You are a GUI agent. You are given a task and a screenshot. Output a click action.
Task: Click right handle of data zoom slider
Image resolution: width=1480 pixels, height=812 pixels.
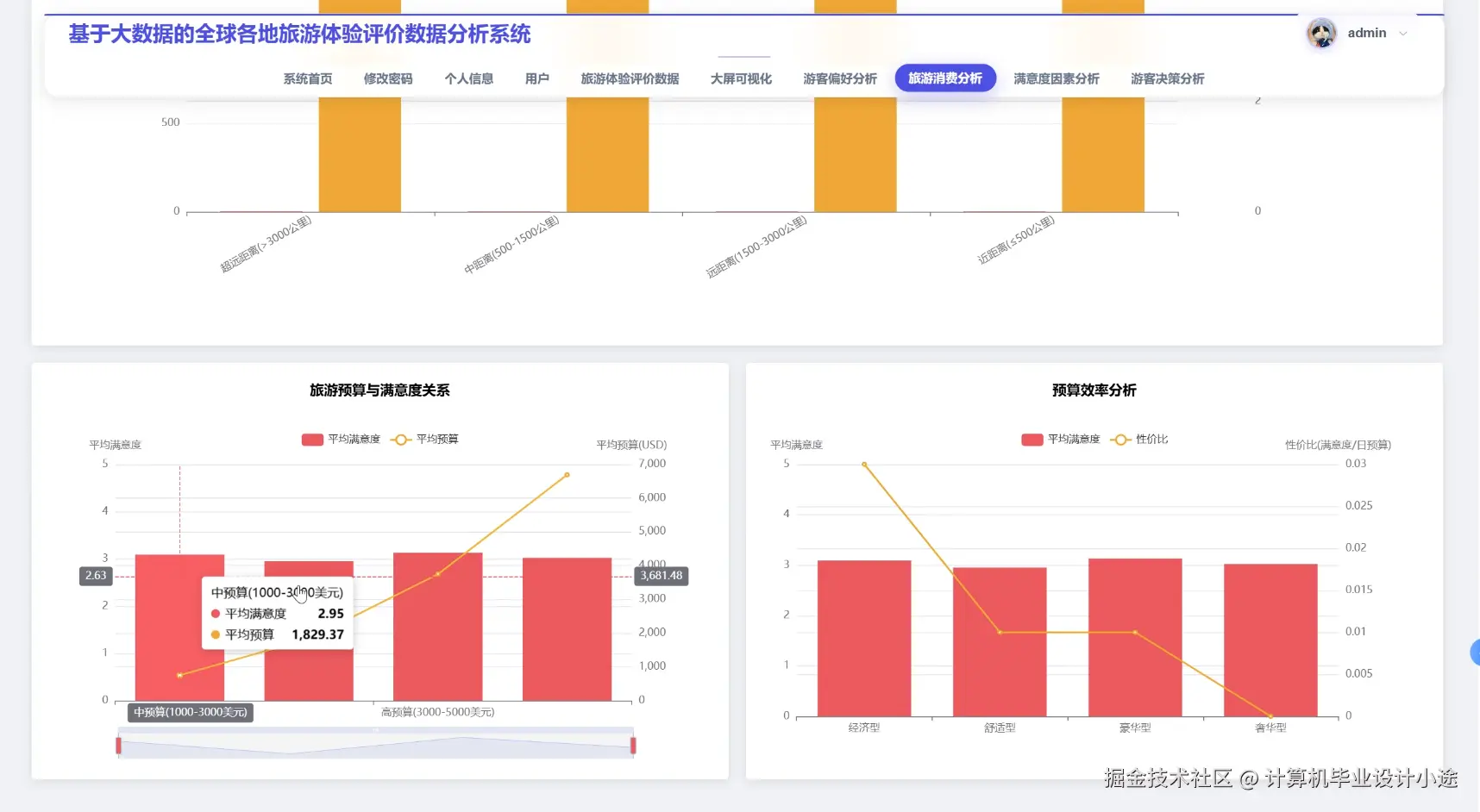point(633,745)
